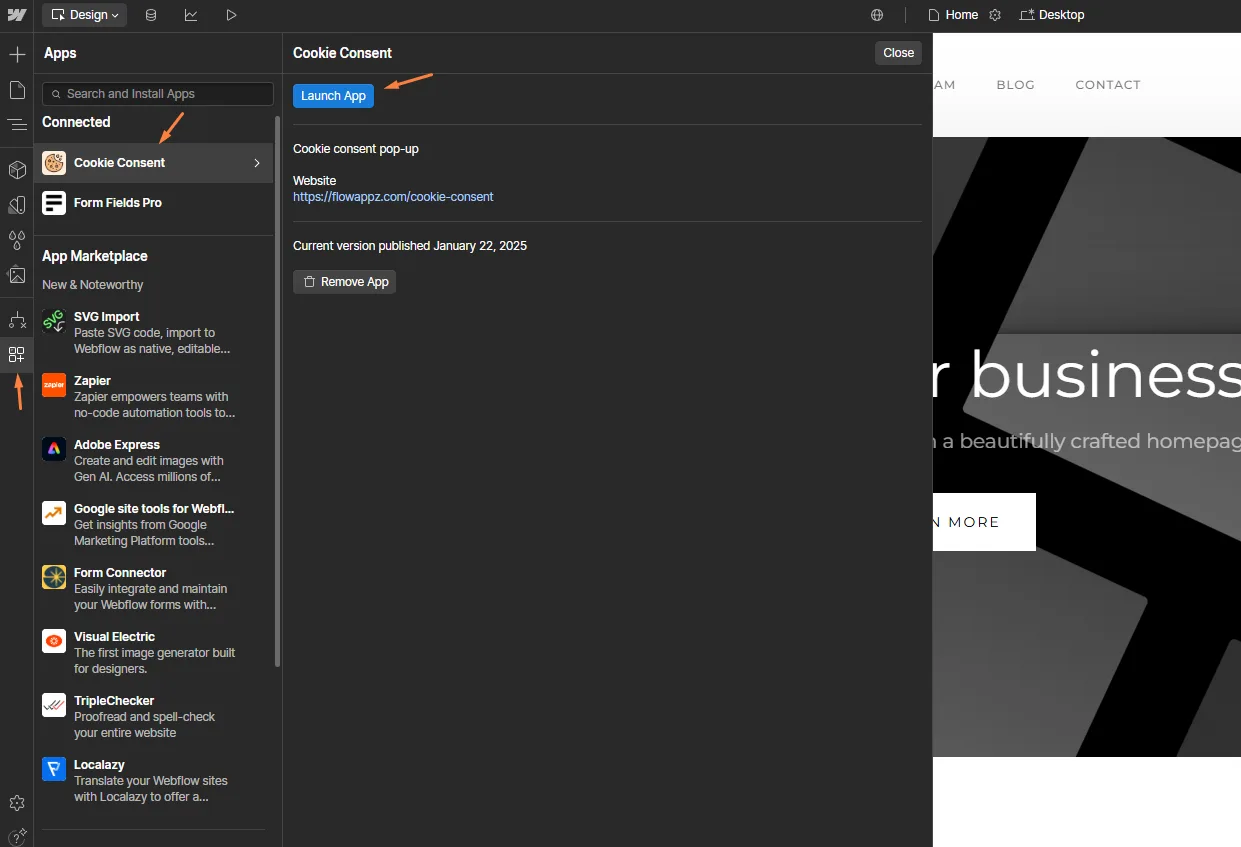The width and height of the screenshot is (1241, 847).
Task: Click the Current version published text
Action: point(410,246)
